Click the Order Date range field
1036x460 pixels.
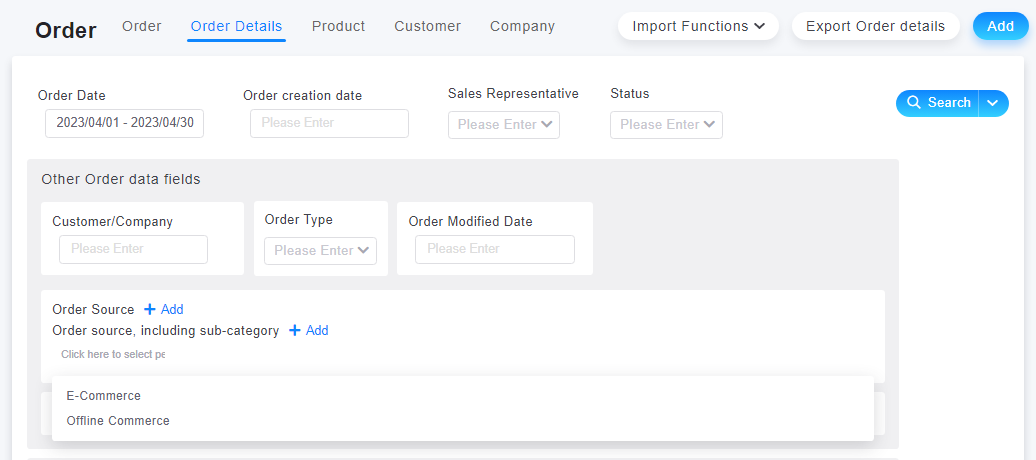pos(124,124)
